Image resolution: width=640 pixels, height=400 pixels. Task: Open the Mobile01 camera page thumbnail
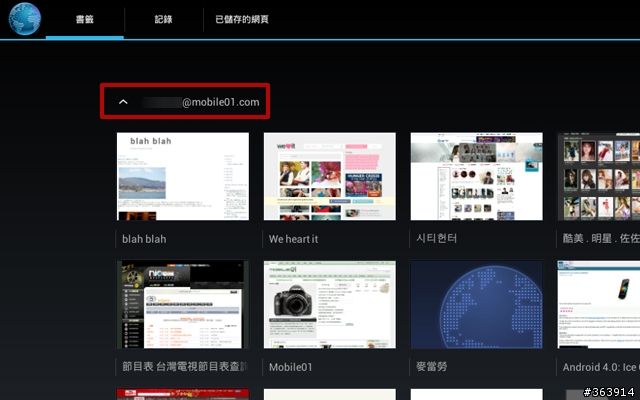(x=330, y=304)
